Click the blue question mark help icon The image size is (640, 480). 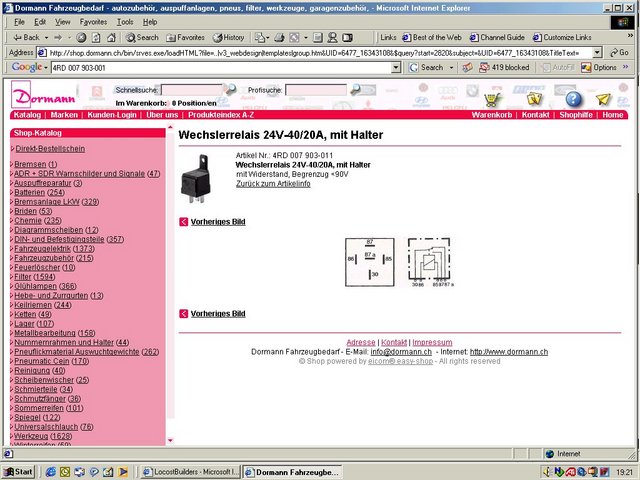573,99
